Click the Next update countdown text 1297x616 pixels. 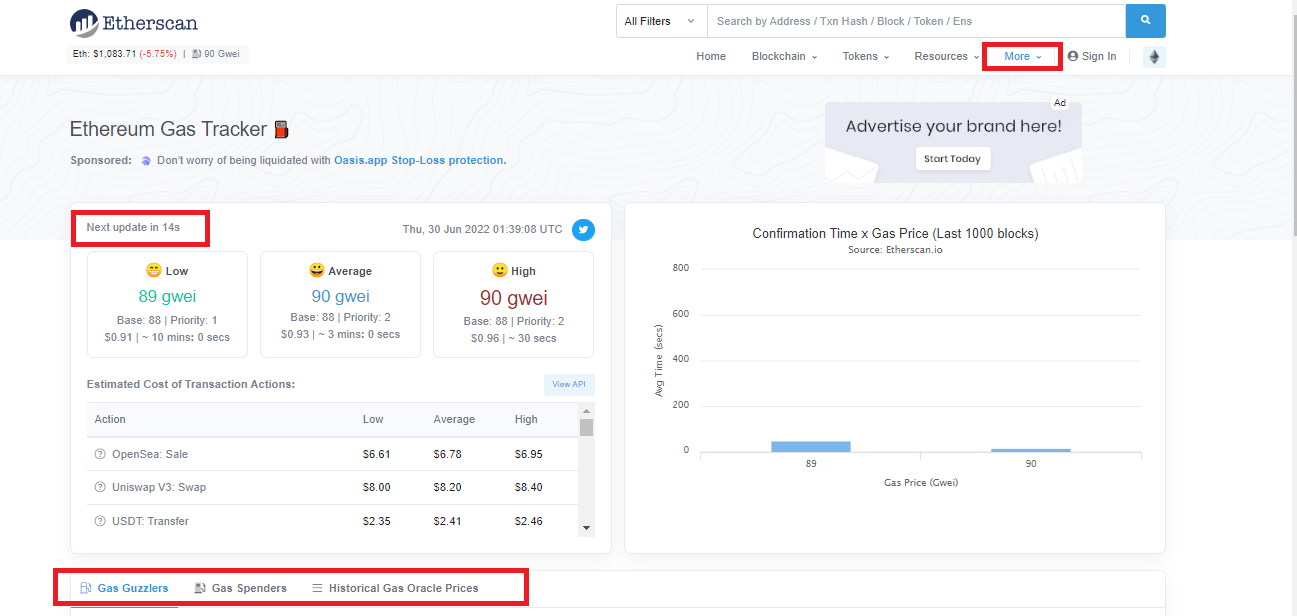pos(133,227)
